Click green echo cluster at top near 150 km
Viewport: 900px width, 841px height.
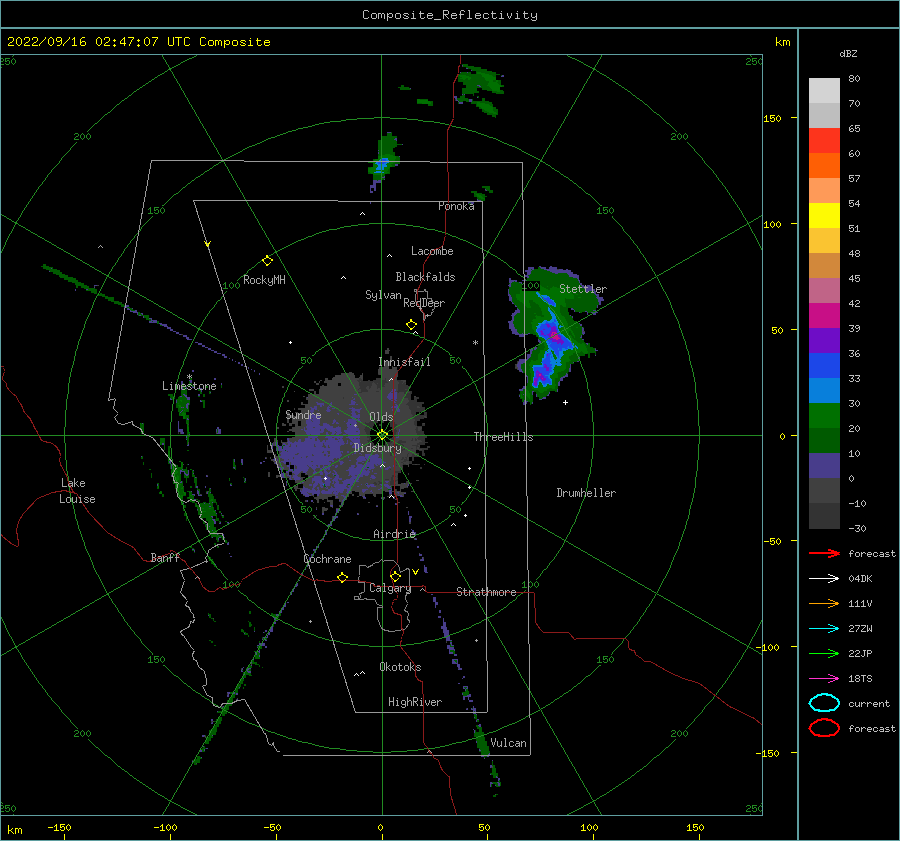(480, 90)
